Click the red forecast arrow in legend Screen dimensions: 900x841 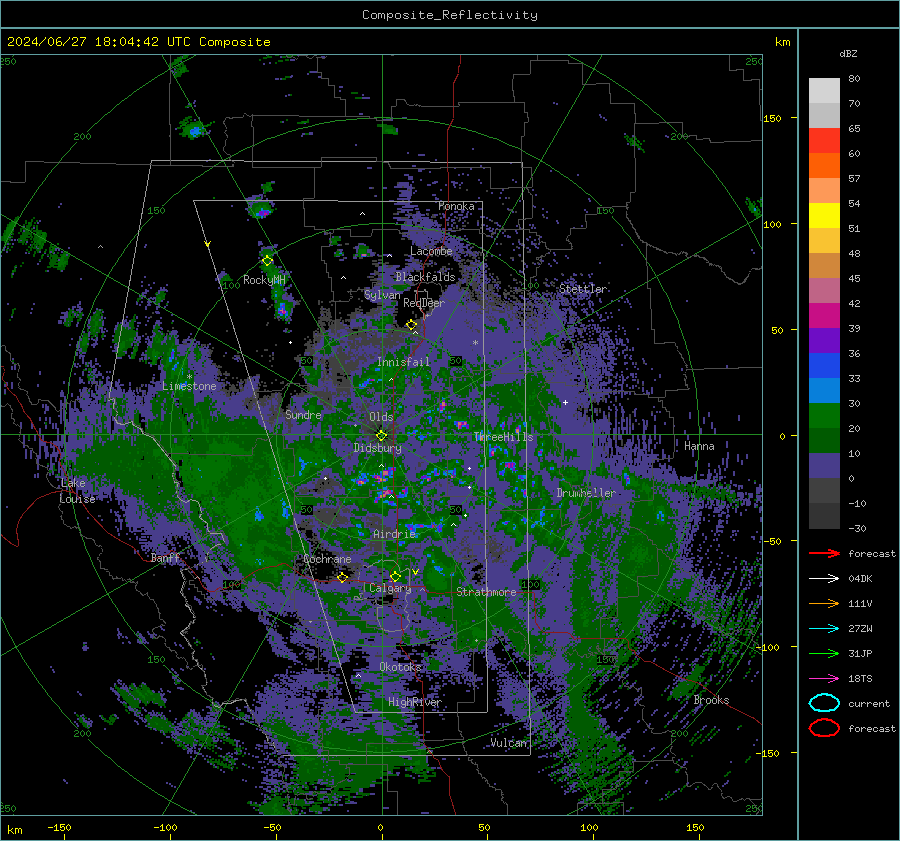[x=824, y=553]
